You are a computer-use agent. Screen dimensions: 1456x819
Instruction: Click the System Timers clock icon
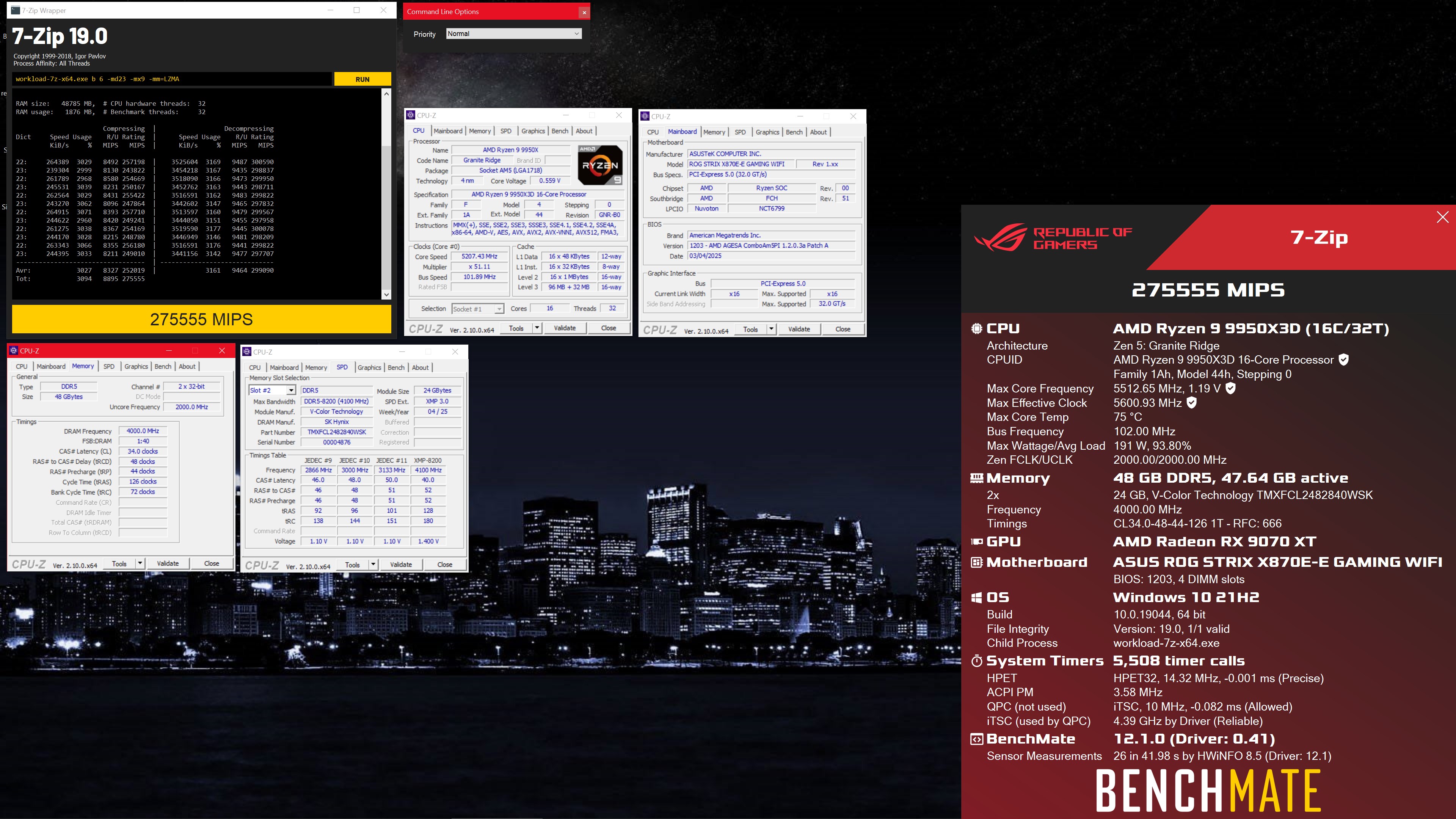pyautogui.click(x=976, y=661)
